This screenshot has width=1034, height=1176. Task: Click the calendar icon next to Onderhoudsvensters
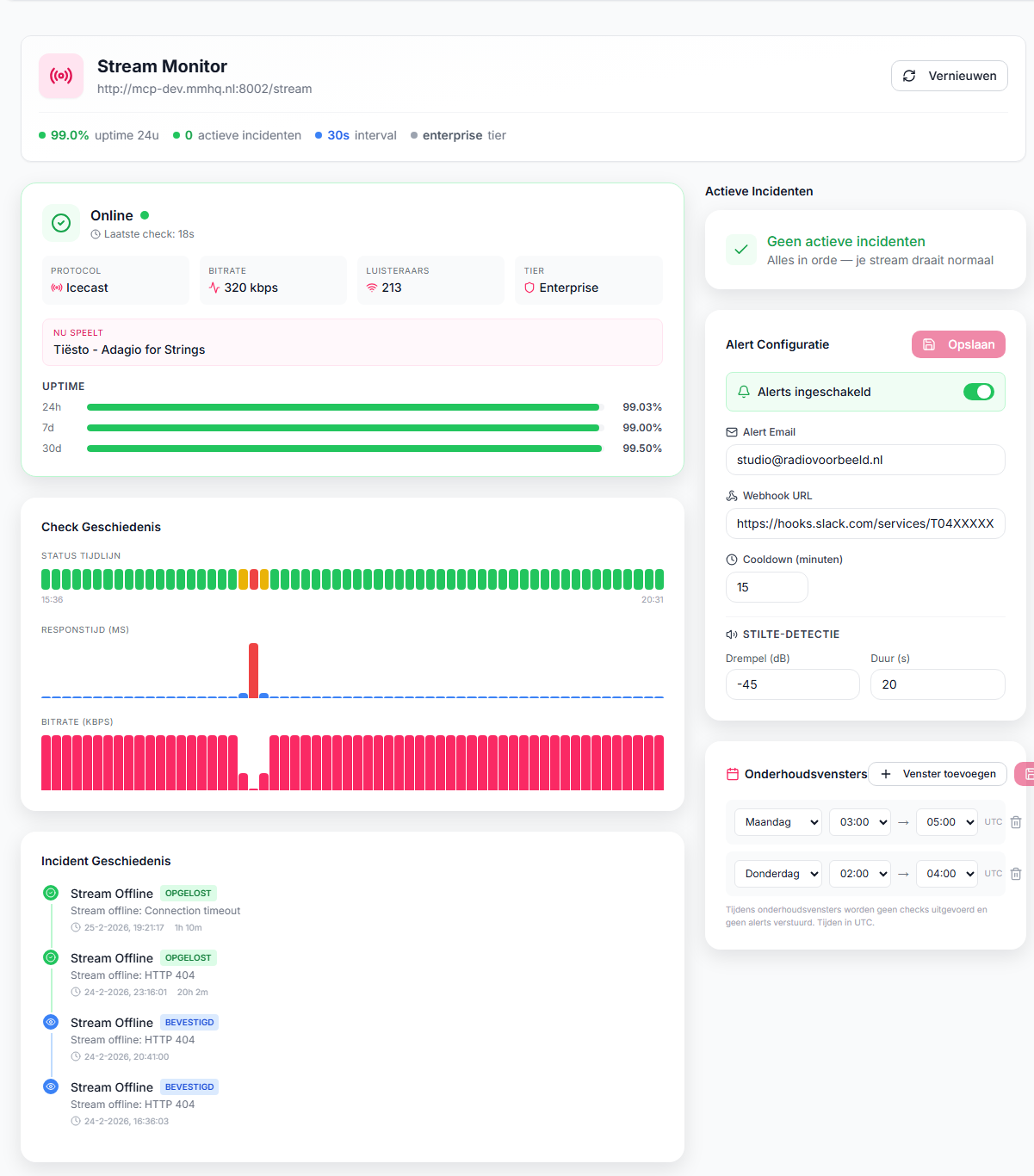pos(731,774)
